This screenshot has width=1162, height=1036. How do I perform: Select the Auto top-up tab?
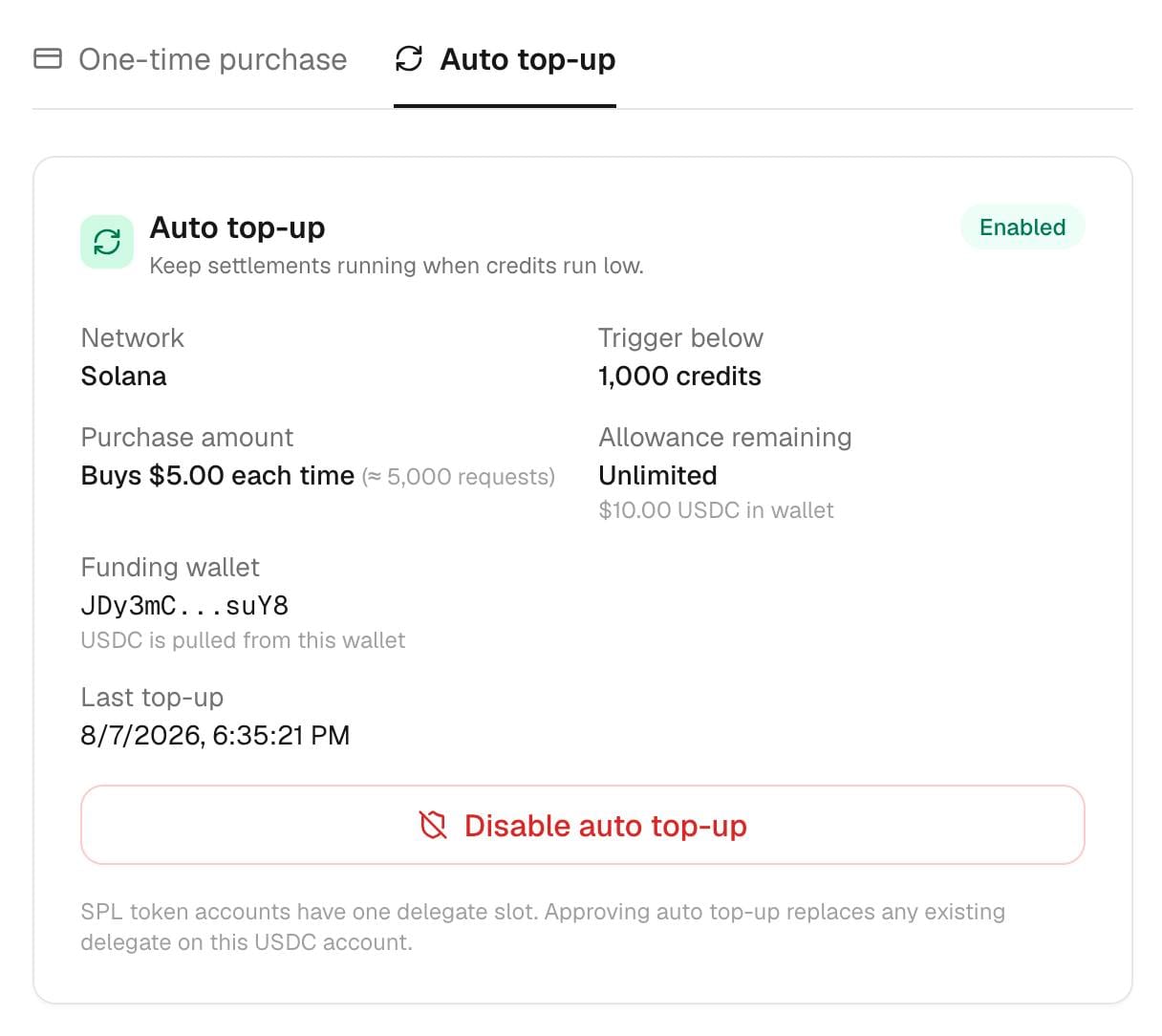point(505,59)
